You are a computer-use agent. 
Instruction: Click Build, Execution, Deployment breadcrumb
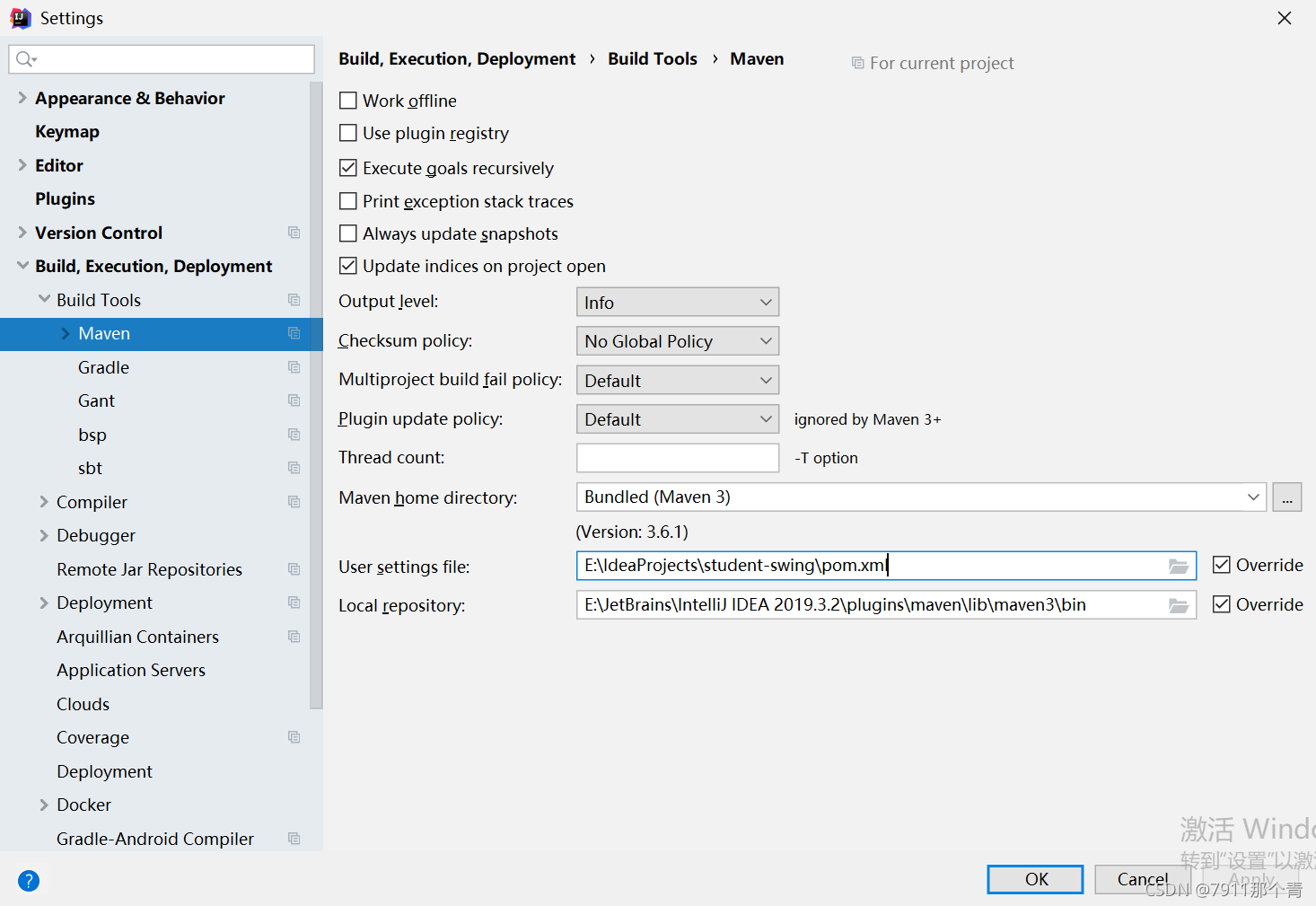click(x=457, y=58)
